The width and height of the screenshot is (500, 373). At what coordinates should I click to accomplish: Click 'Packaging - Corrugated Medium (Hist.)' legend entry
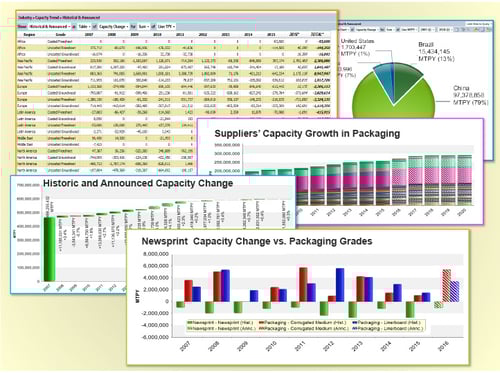303,323
